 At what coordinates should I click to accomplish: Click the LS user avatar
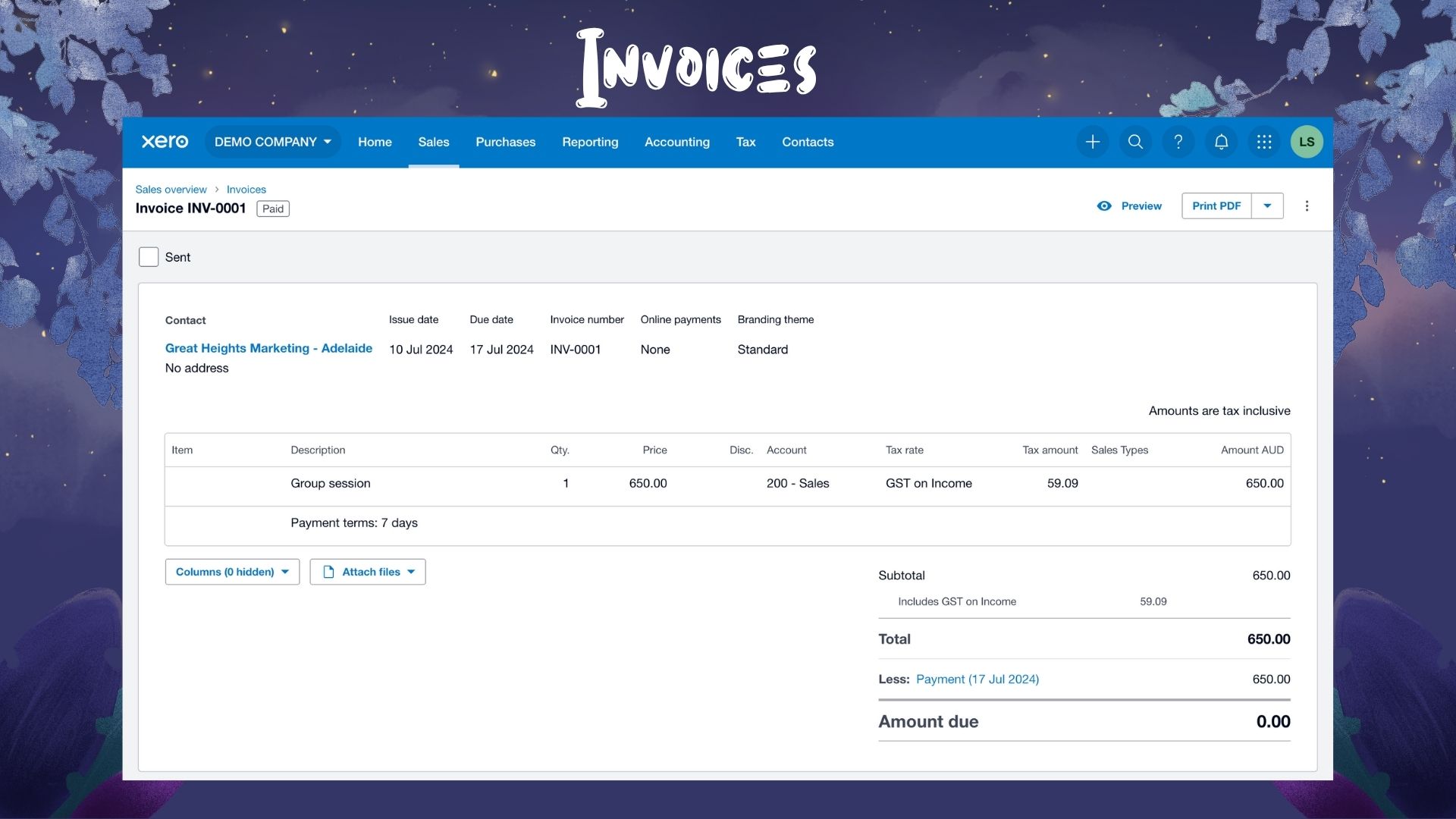1306,142
